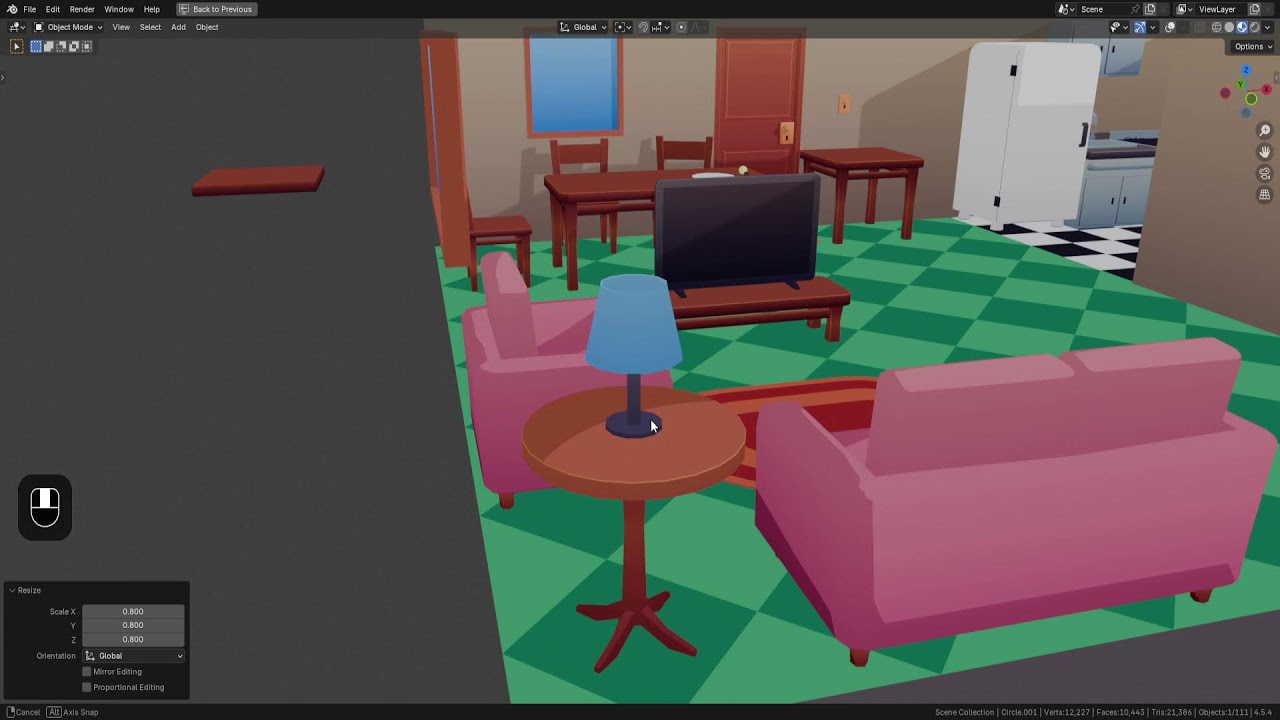Open the gizmo options dropdown arrow
Image resolution: width=1280 pixels, height=720 pixels.
tap(1153, 27)
